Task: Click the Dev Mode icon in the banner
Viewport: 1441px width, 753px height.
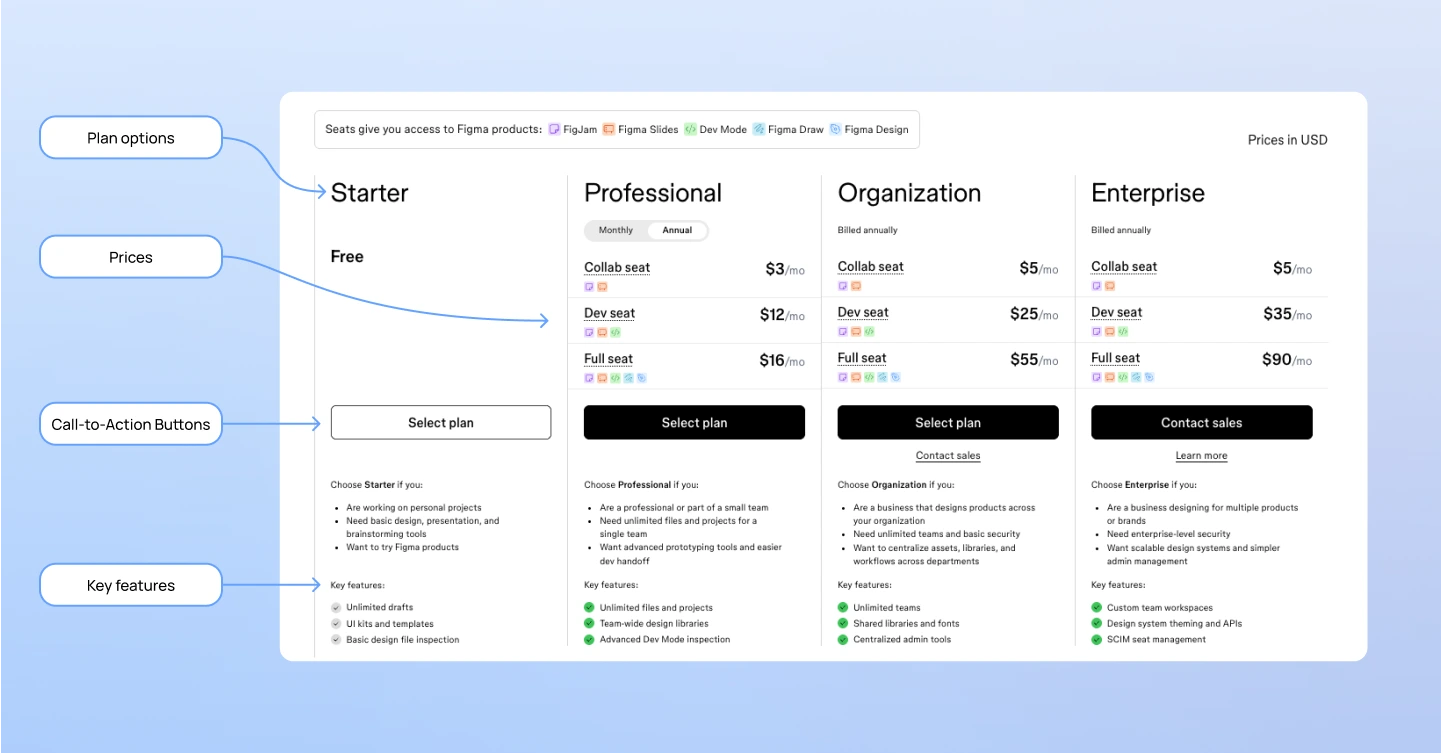Action: [690, 129]
